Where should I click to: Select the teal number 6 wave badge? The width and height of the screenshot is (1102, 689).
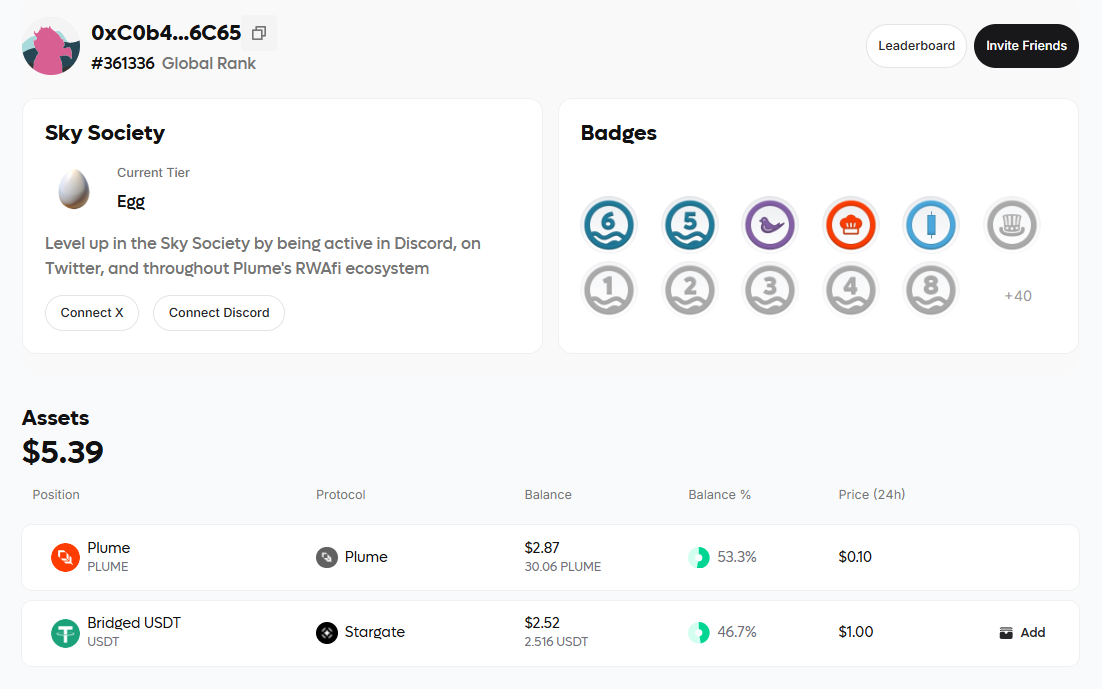coord(609,225)
